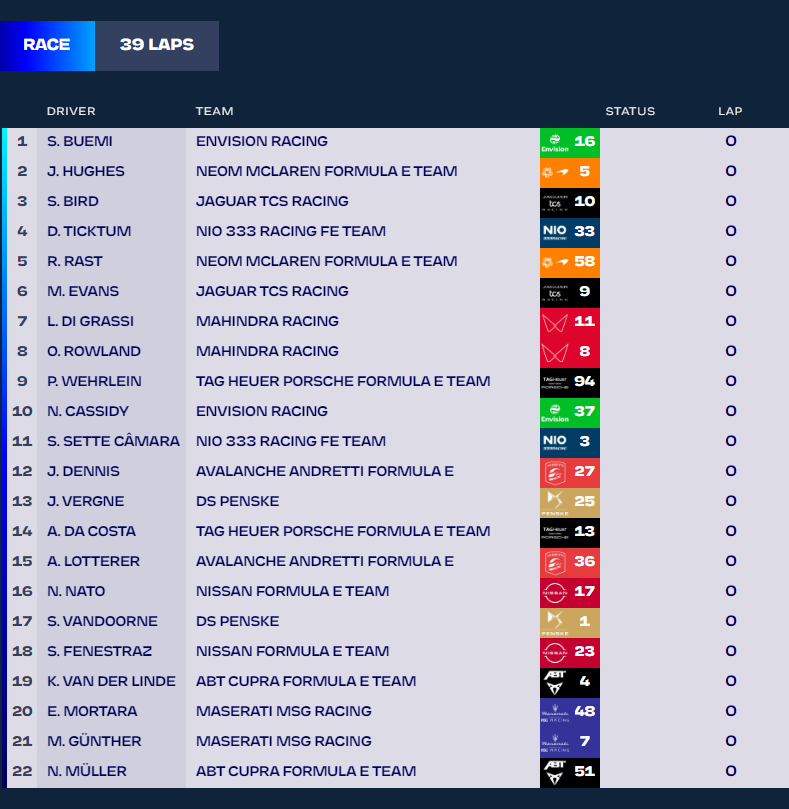The image size is (789, 809).
Task: Click the Envision badge number 37
Action: (570, 412)
